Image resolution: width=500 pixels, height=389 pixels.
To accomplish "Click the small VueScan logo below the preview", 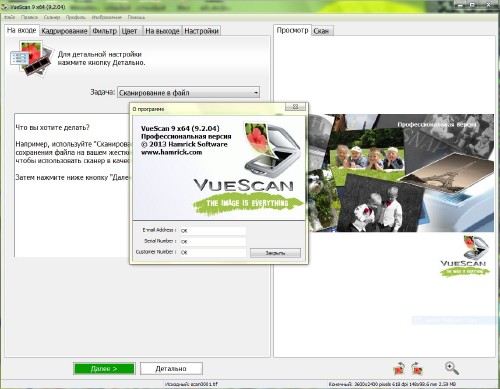I will click(x=465, y=256).
